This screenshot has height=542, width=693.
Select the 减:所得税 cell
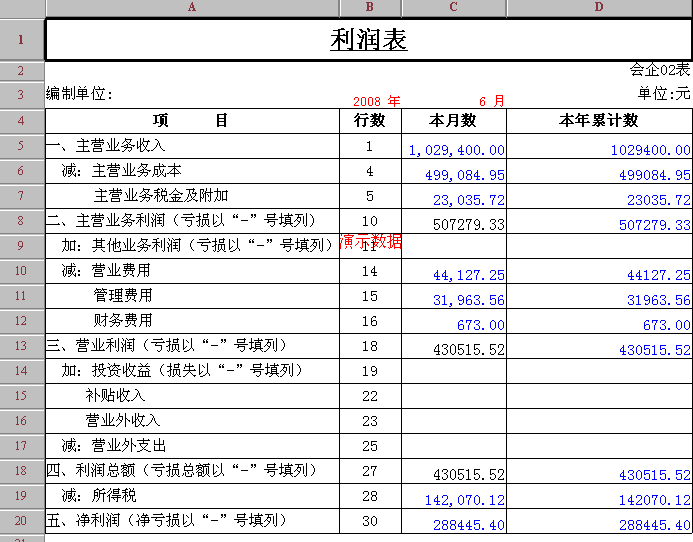(x=192, y=496)
